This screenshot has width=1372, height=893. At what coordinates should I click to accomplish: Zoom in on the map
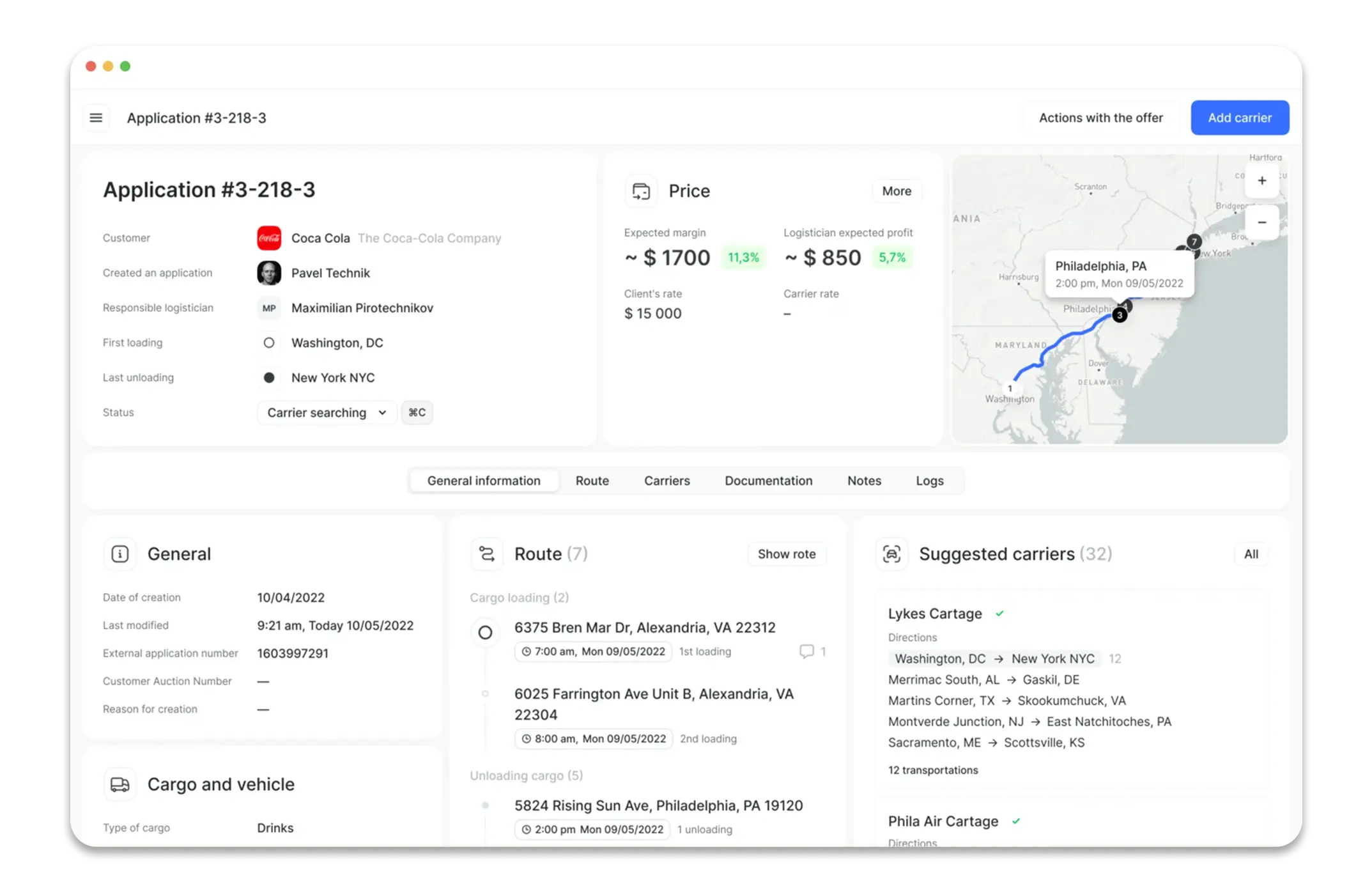(x=1261, y=181)
